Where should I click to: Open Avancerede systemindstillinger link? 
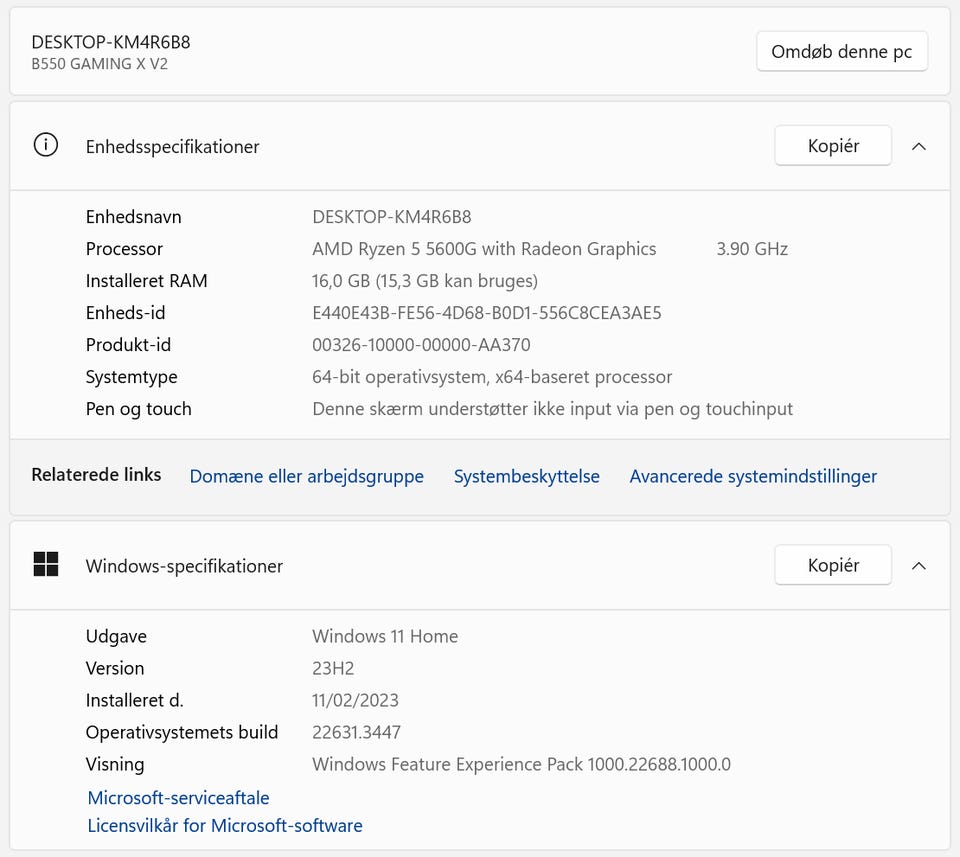pos(752,476)
